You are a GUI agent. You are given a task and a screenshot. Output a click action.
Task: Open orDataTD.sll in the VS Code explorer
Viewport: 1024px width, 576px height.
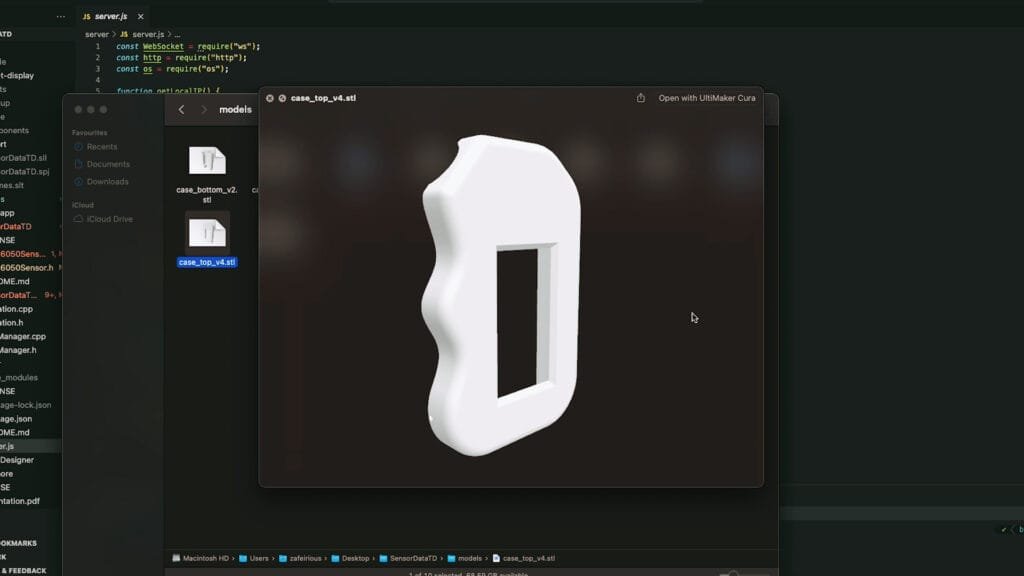[x=24, y=158]
